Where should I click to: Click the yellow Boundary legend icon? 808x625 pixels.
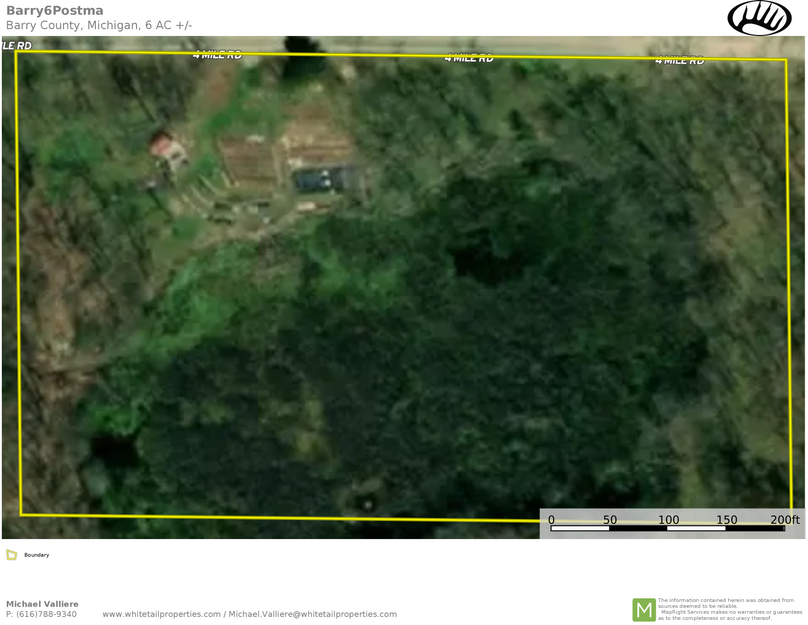pyautogui.click(x=12, y=555)
